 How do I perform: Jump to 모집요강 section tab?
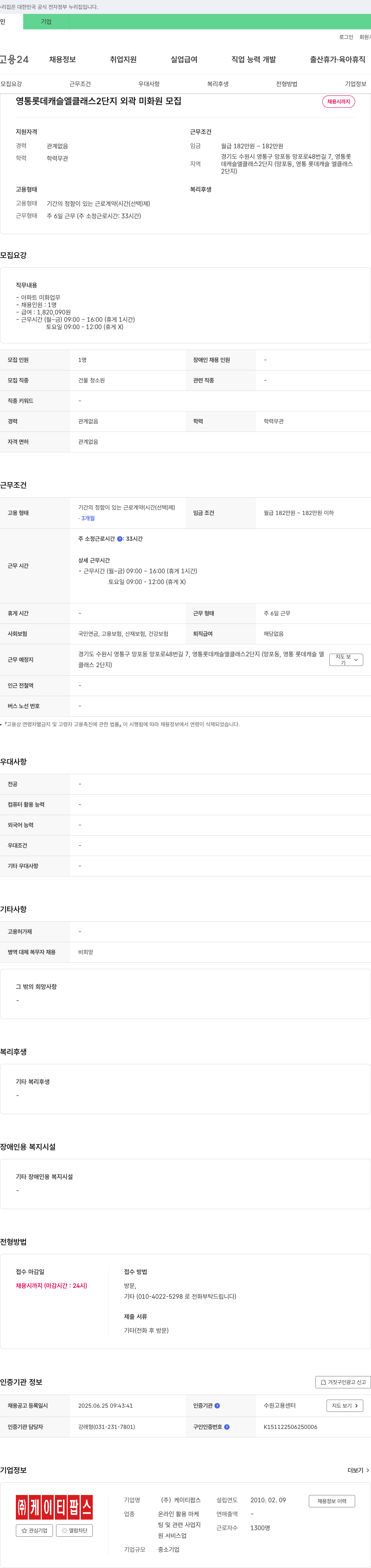point(11,84)
